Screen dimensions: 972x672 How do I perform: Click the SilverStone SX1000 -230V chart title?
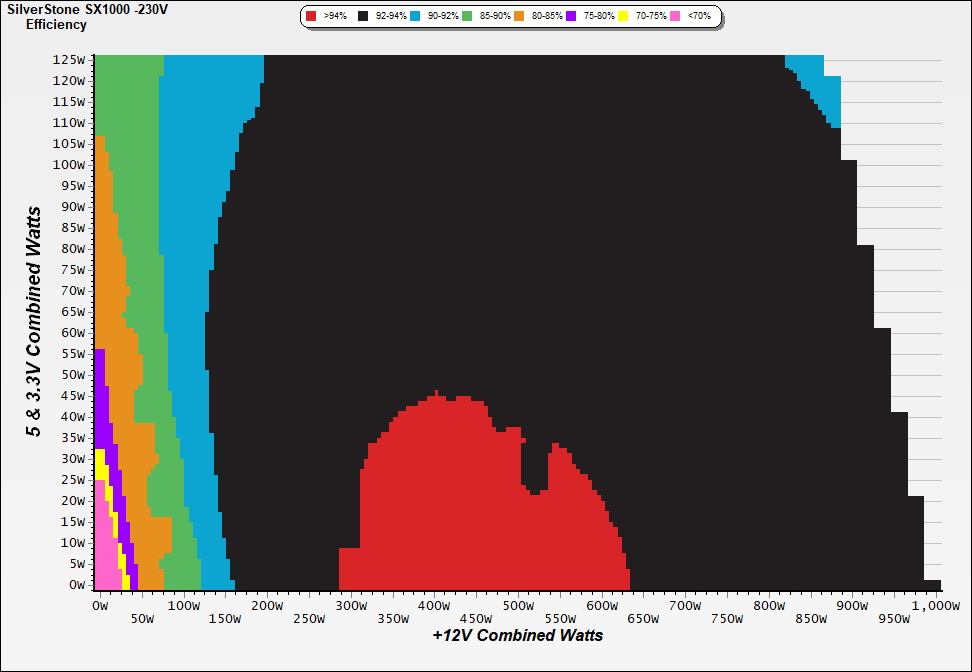point(87,9)
